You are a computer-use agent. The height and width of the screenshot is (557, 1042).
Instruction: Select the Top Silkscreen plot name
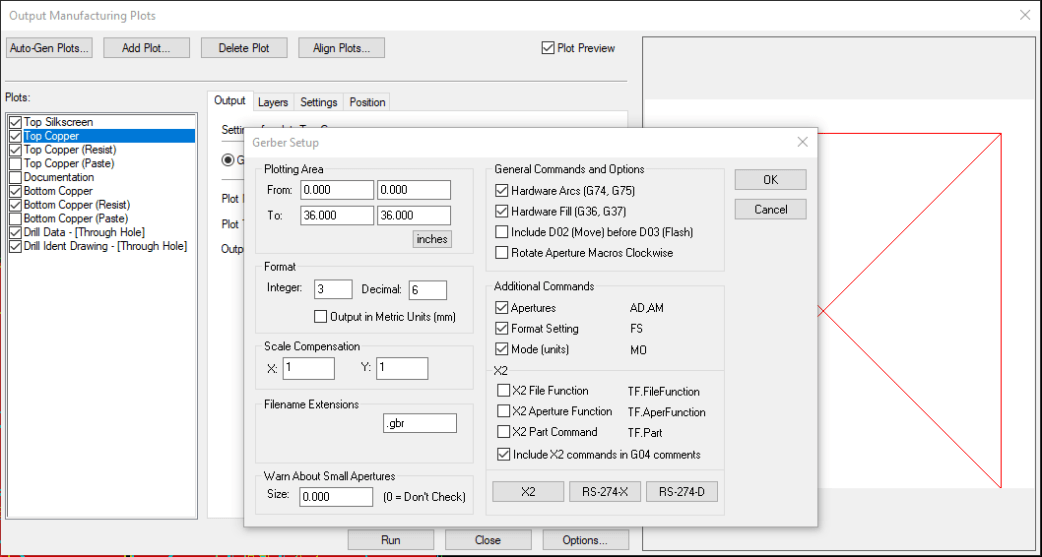58,122
